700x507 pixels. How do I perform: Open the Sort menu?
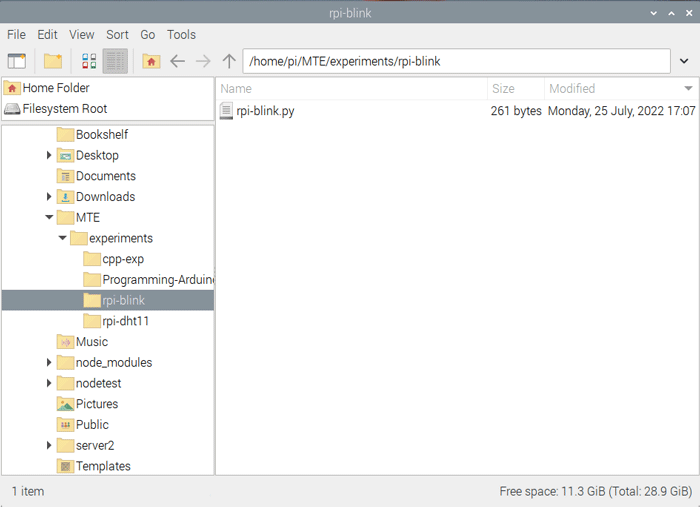click(117, 35)
